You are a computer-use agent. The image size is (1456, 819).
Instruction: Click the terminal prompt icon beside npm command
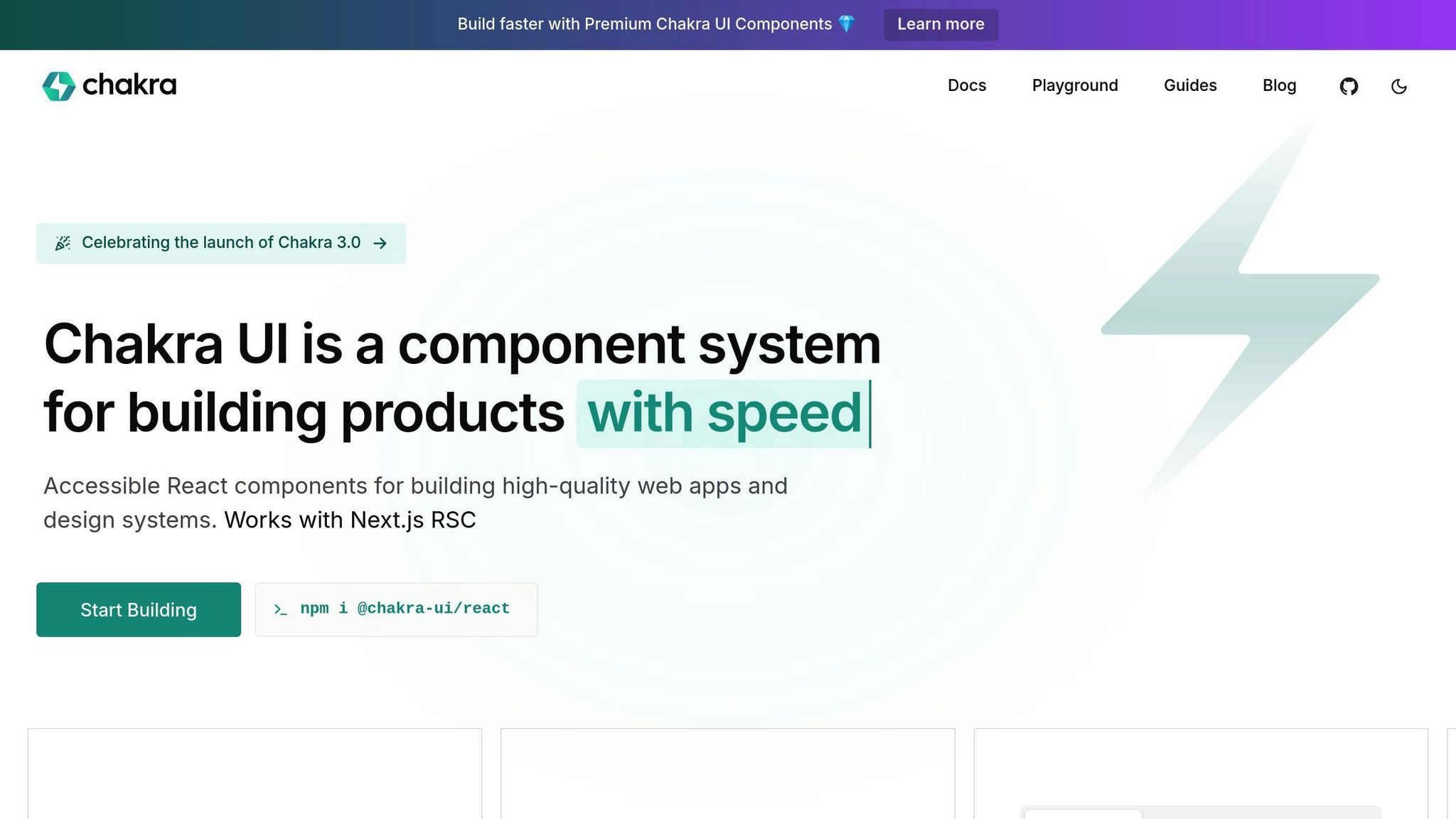(280, 609)
